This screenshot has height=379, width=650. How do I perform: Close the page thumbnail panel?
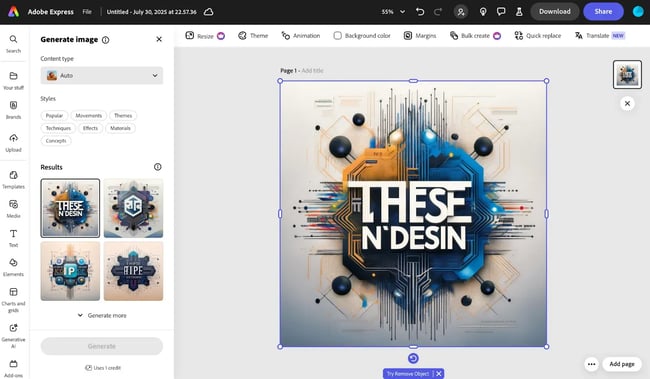[x=627, y=103]
